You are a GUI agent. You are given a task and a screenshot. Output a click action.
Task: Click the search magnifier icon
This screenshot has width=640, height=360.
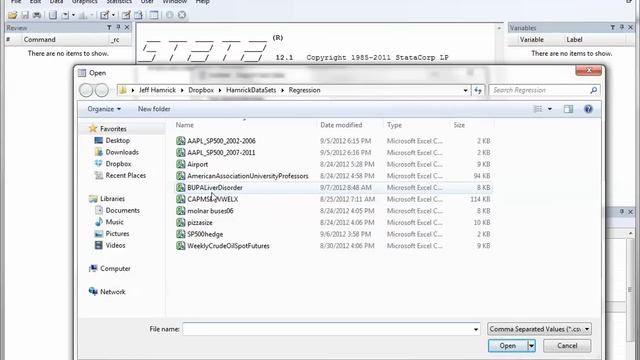tap(593, 90)
